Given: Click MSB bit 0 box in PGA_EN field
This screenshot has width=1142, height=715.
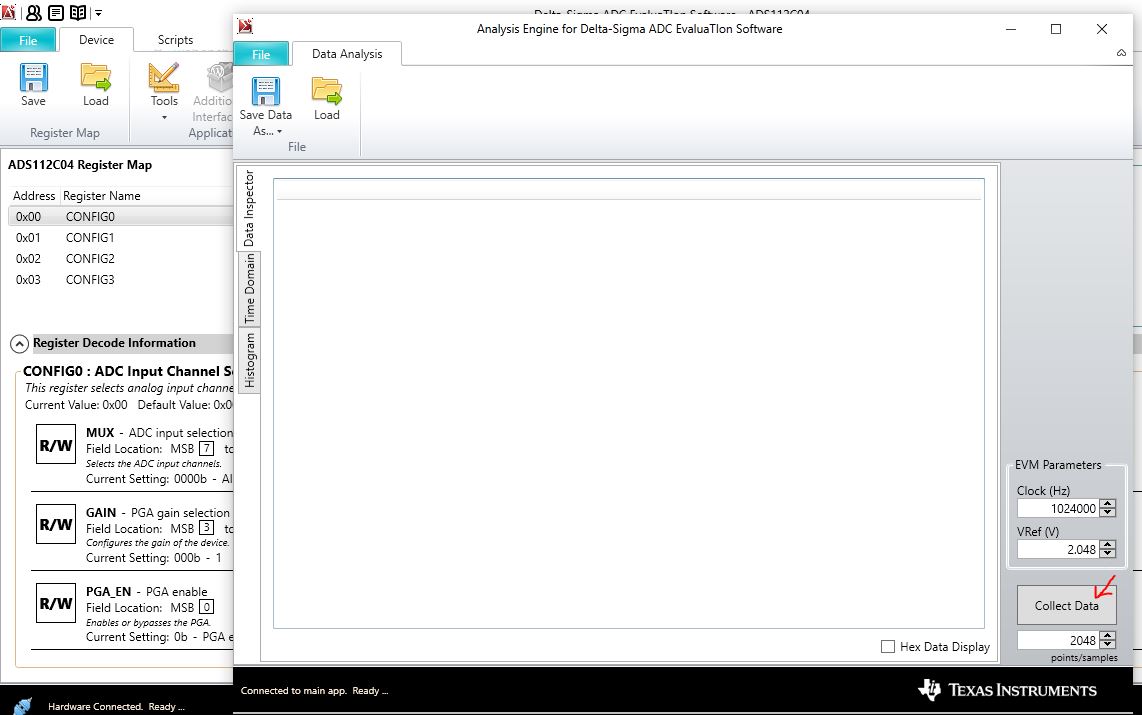Looking at the screenshot, I should pyautogui.click(x=207, y=607).
